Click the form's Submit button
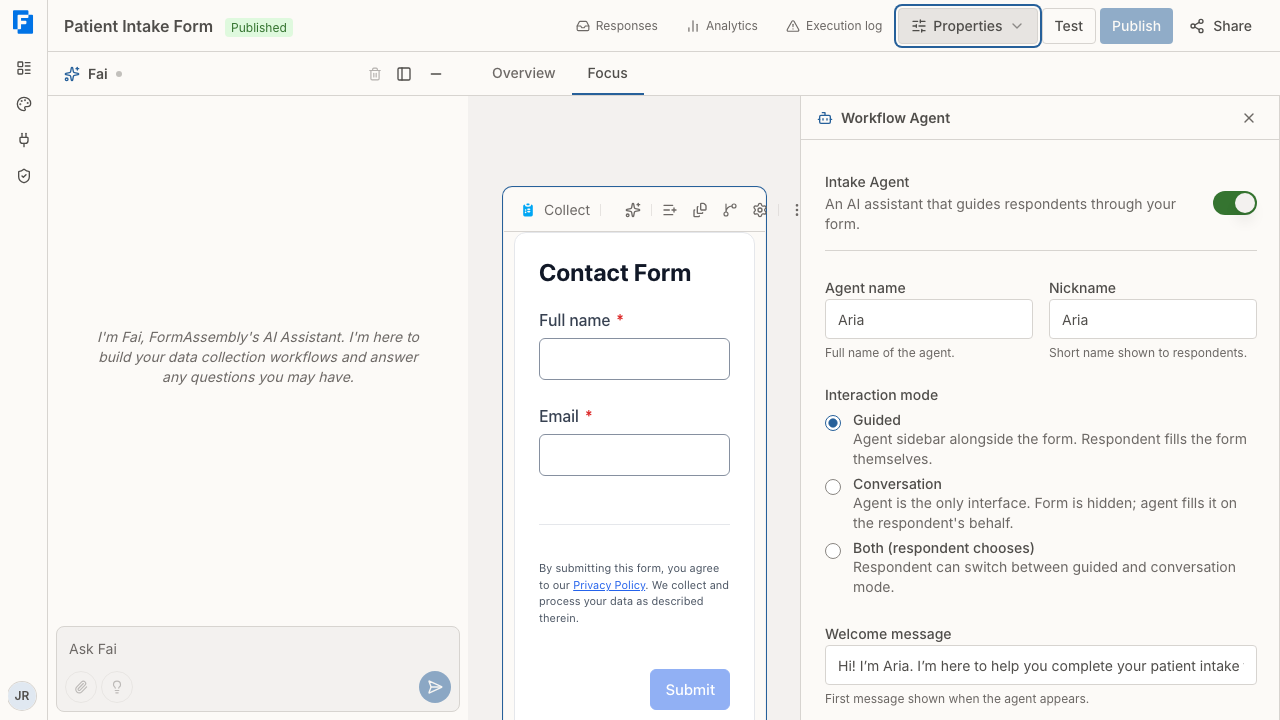The image size is (1280, 720). 690,690
